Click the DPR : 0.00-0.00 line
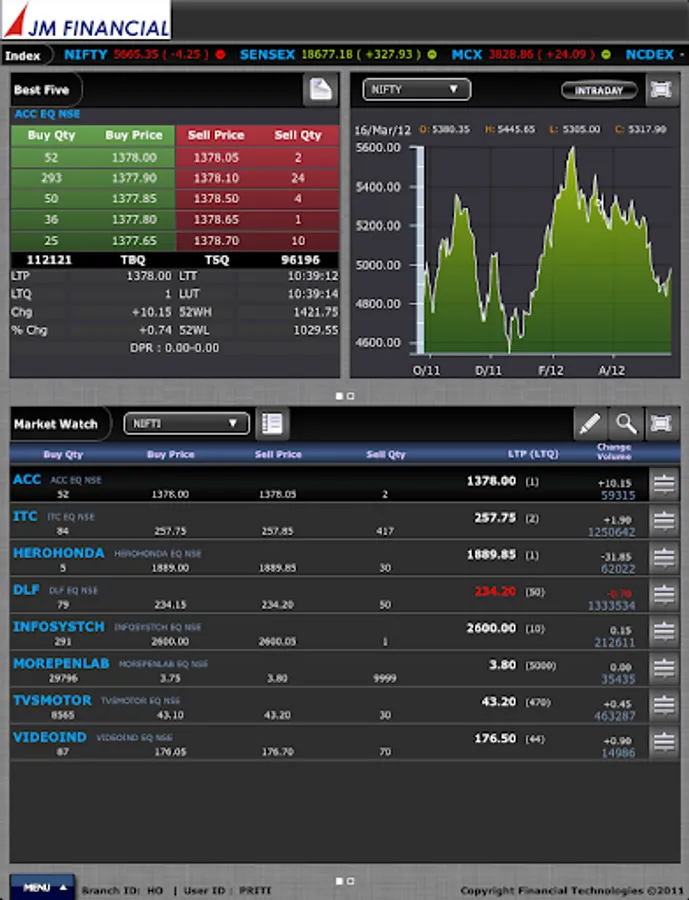Screen dimensions: 689x900 pos(174,348)
